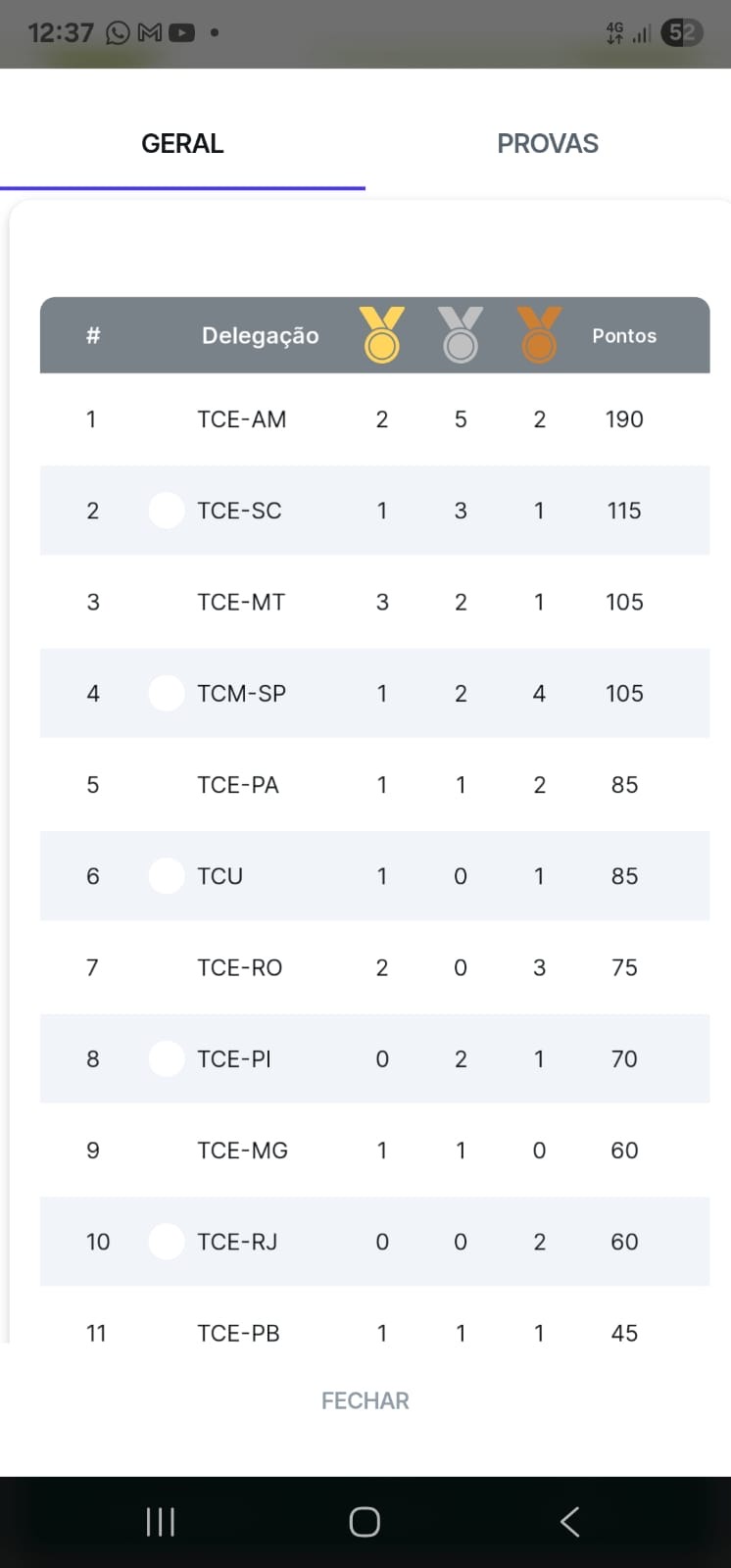Select the TCE-AM delegation row

click(x=374, y=419)
